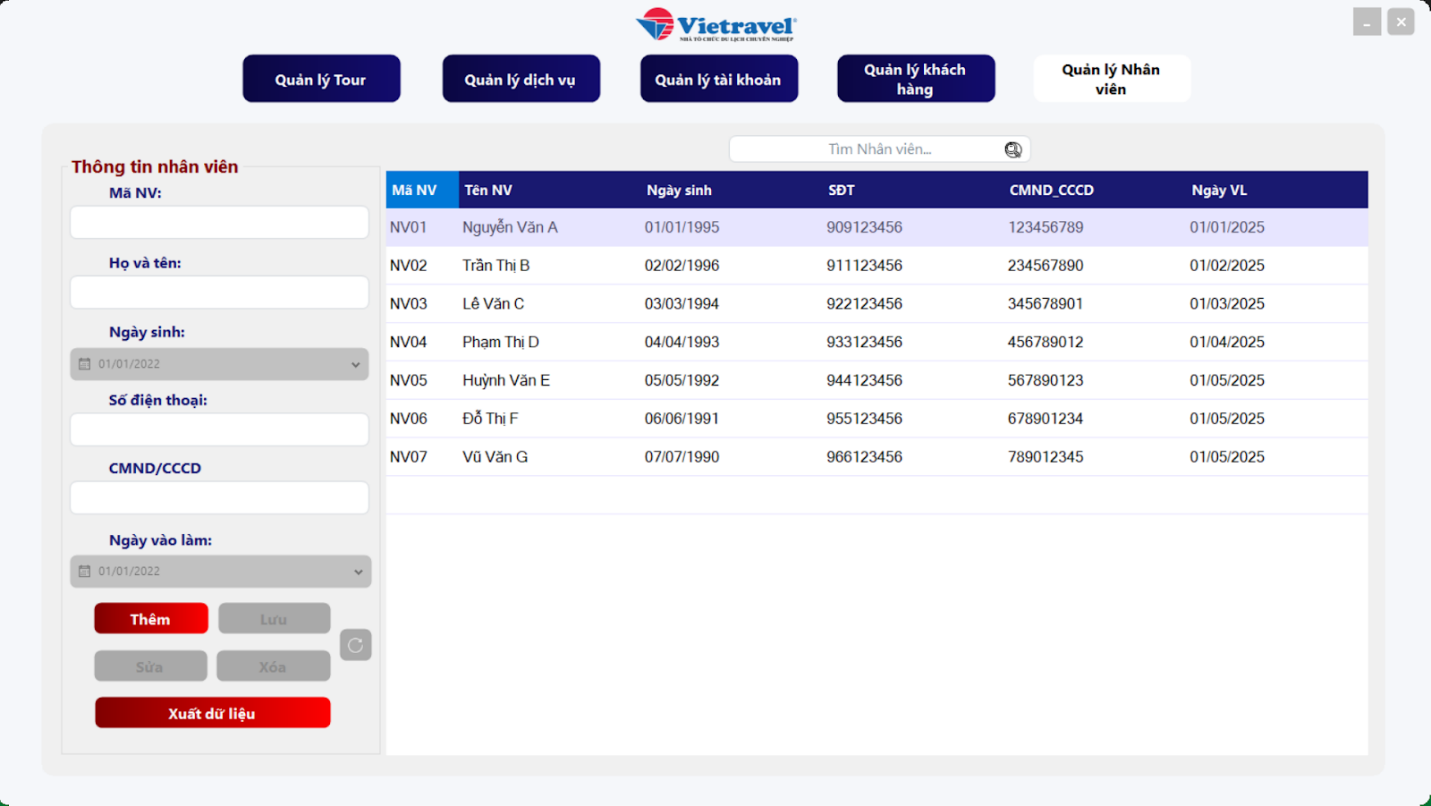The image size is (1431, 806).
Task: Click the Ngày sinh column header
Action: [732, 190]
